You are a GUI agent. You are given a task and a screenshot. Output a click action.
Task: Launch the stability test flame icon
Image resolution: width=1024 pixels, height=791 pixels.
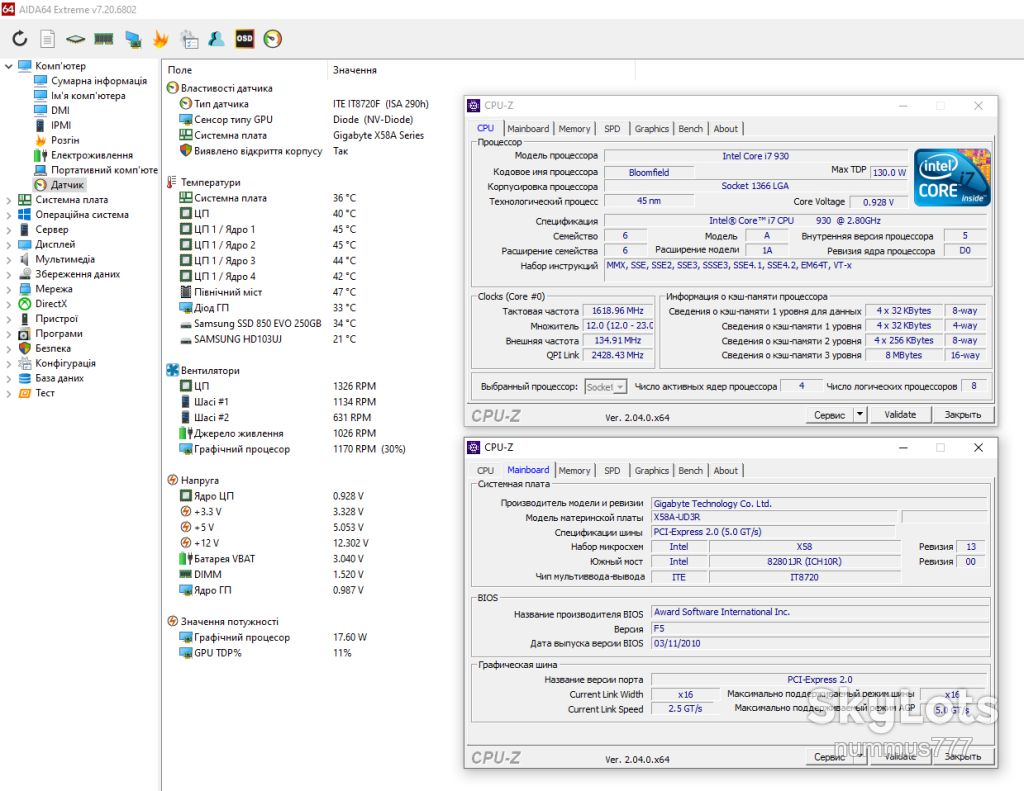coord(161,39)
